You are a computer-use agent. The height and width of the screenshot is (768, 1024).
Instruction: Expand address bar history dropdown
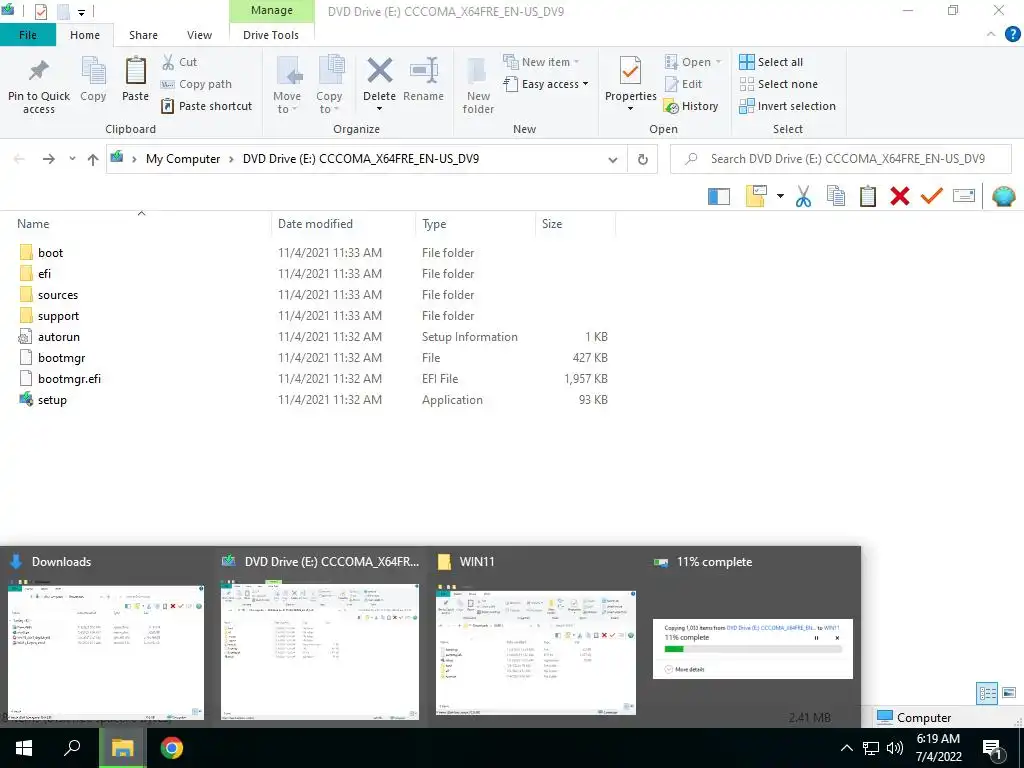tap(613, 159)
